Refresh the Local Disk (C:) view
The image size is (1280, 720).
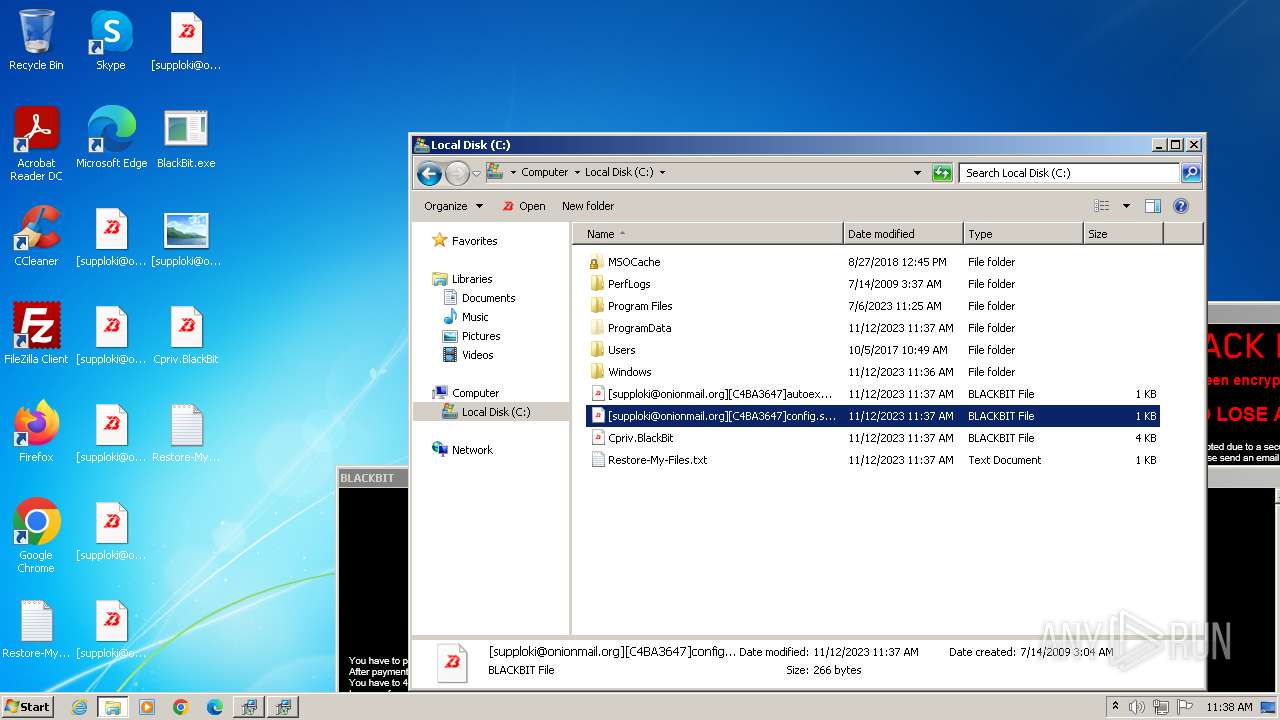coord(942,173)
